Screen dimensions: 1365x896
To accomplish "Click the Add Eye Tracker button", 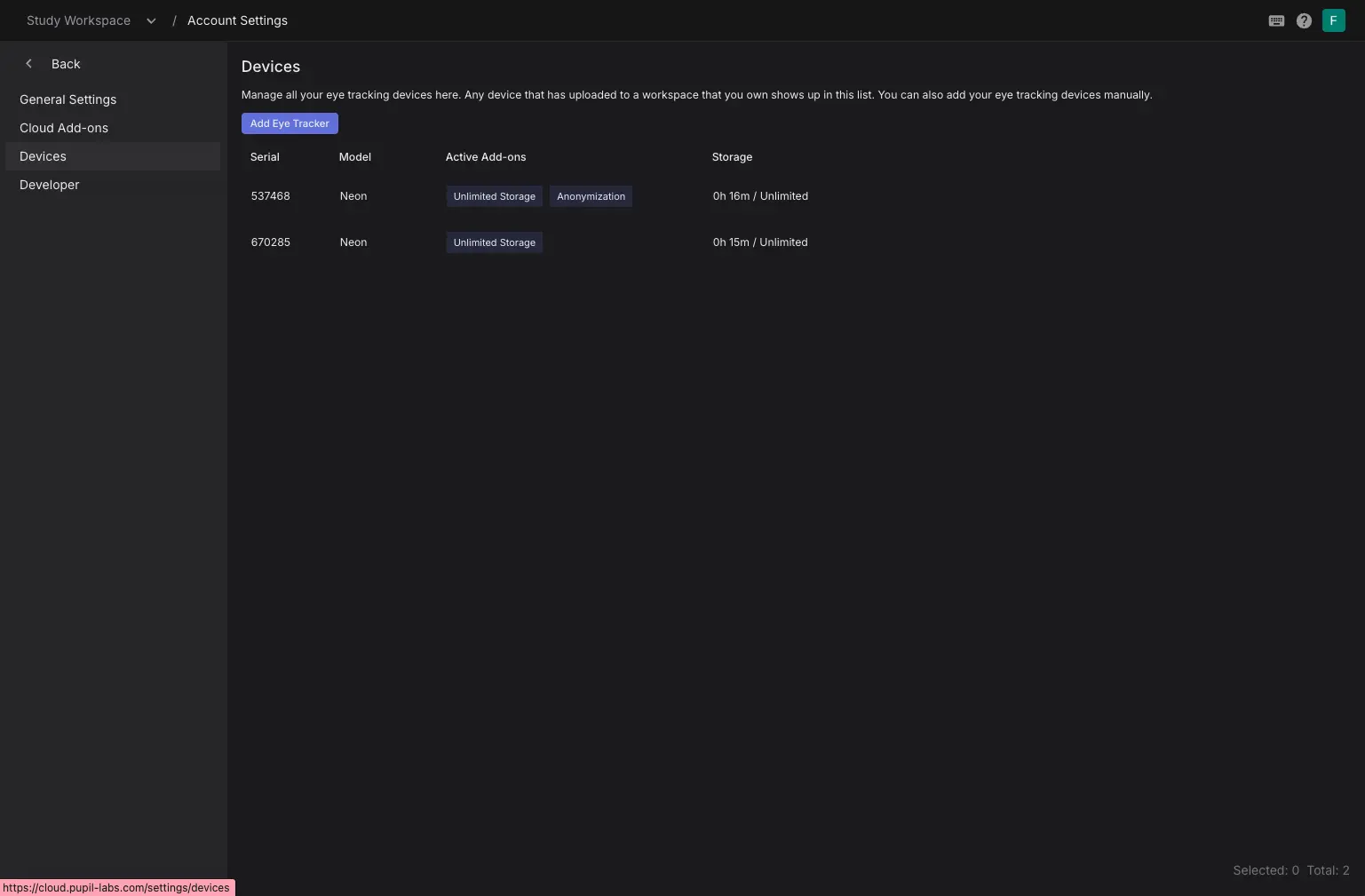I will point(290,123).
